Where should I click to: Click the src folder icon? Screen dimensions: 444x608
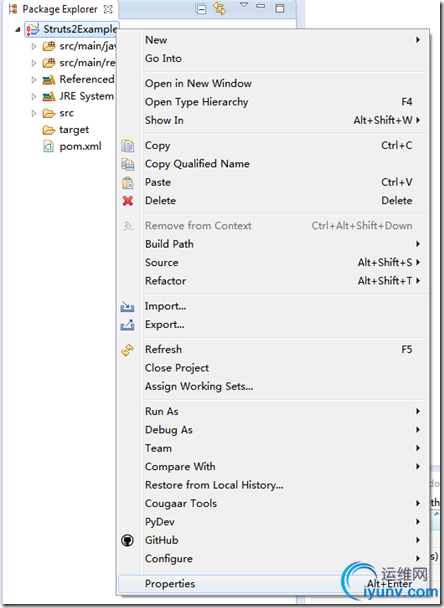click(x=49, y=113)
